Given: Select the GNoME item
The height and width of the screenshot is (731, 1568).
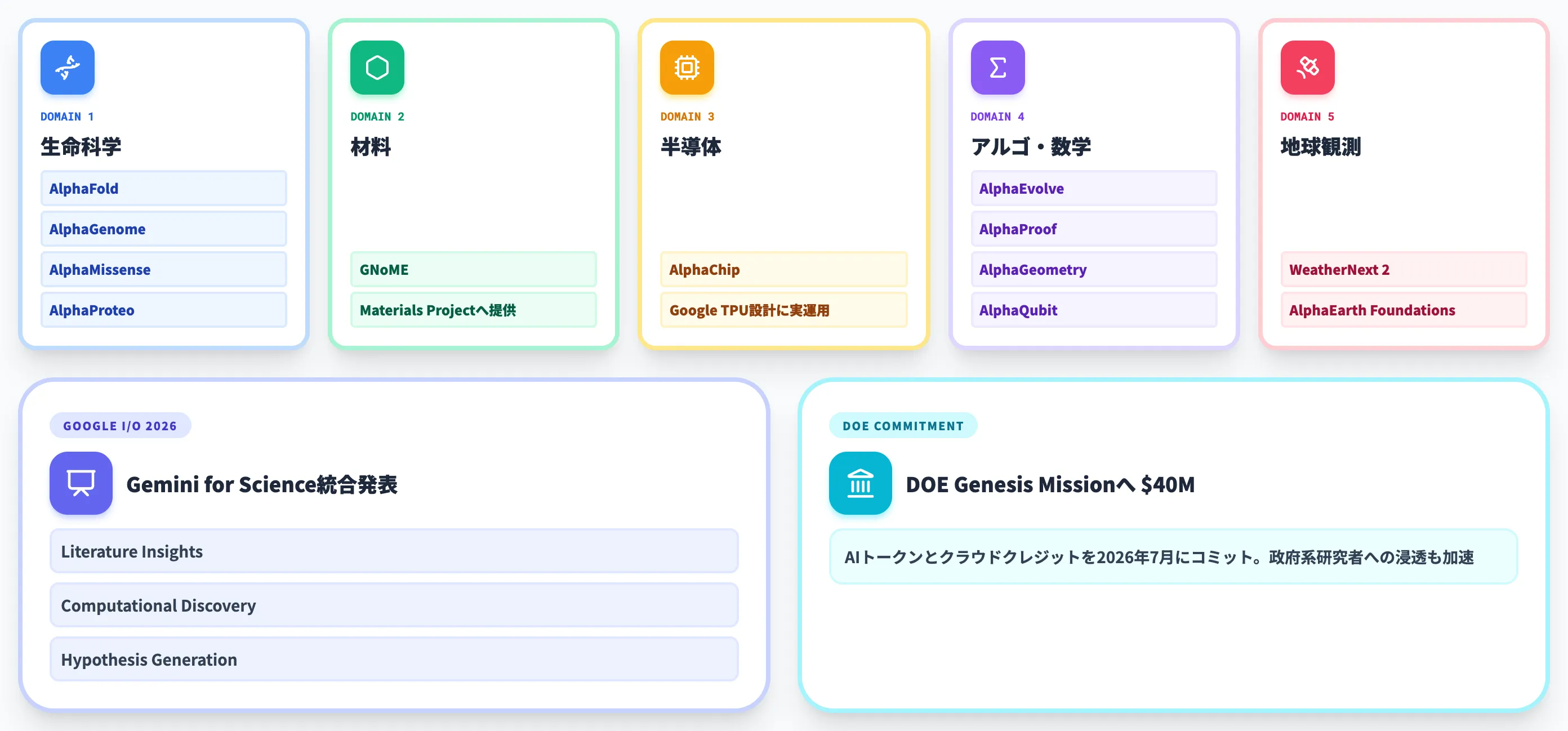Looking at the screenshot, I should pos(474,270).
